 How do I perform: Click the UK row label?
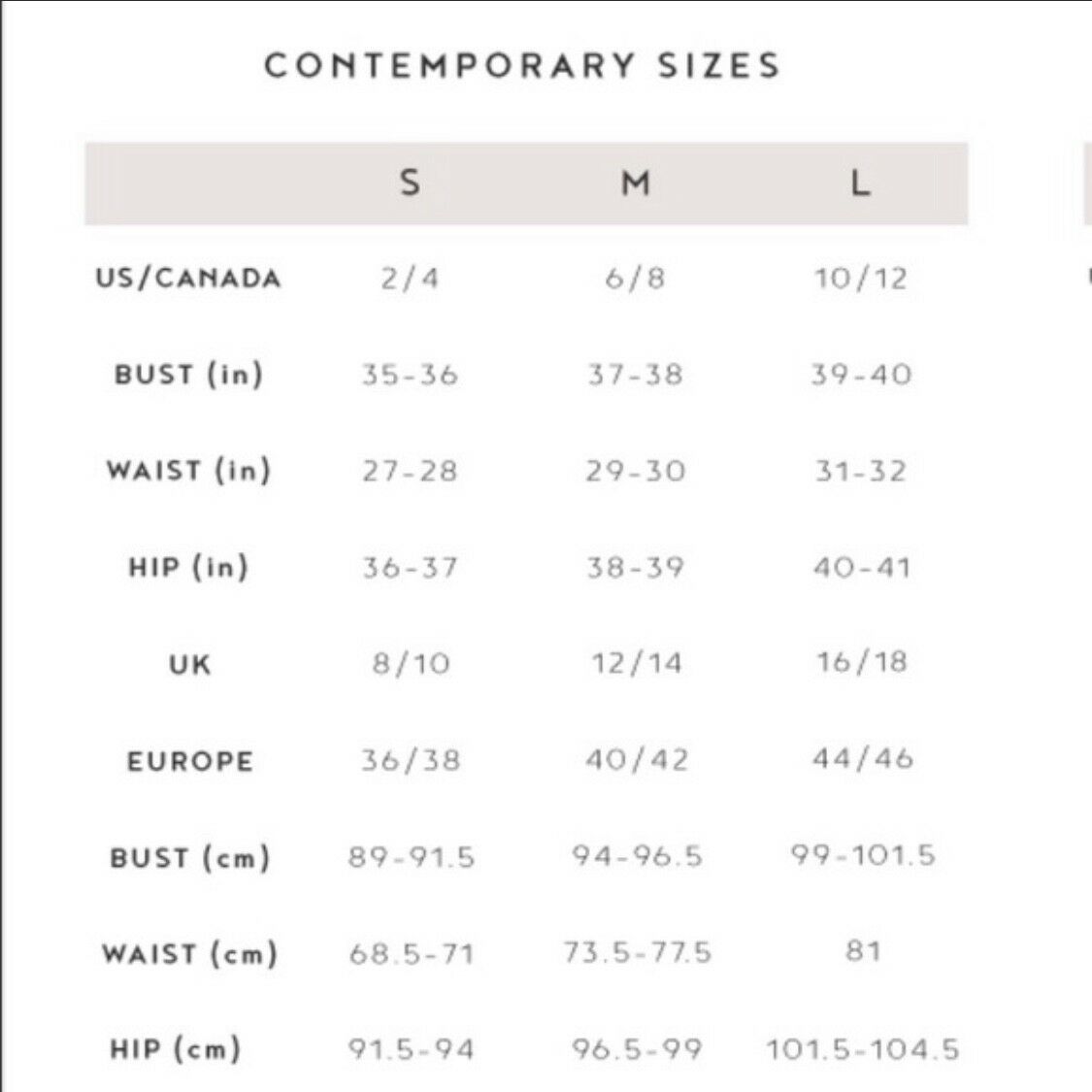[189, 664]
